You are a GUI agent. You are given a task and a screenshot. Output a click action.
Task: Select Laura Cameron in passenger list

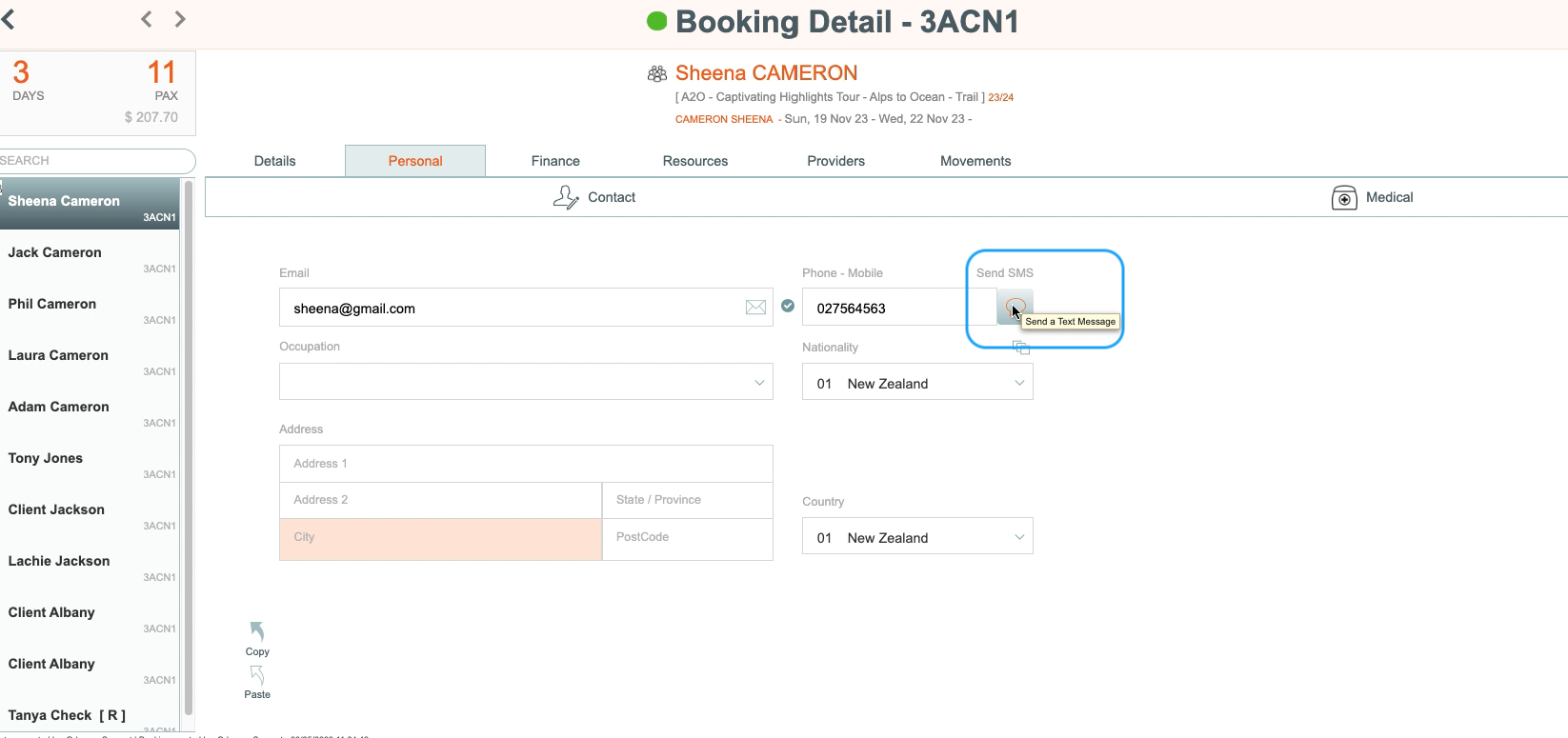[90, 358]
